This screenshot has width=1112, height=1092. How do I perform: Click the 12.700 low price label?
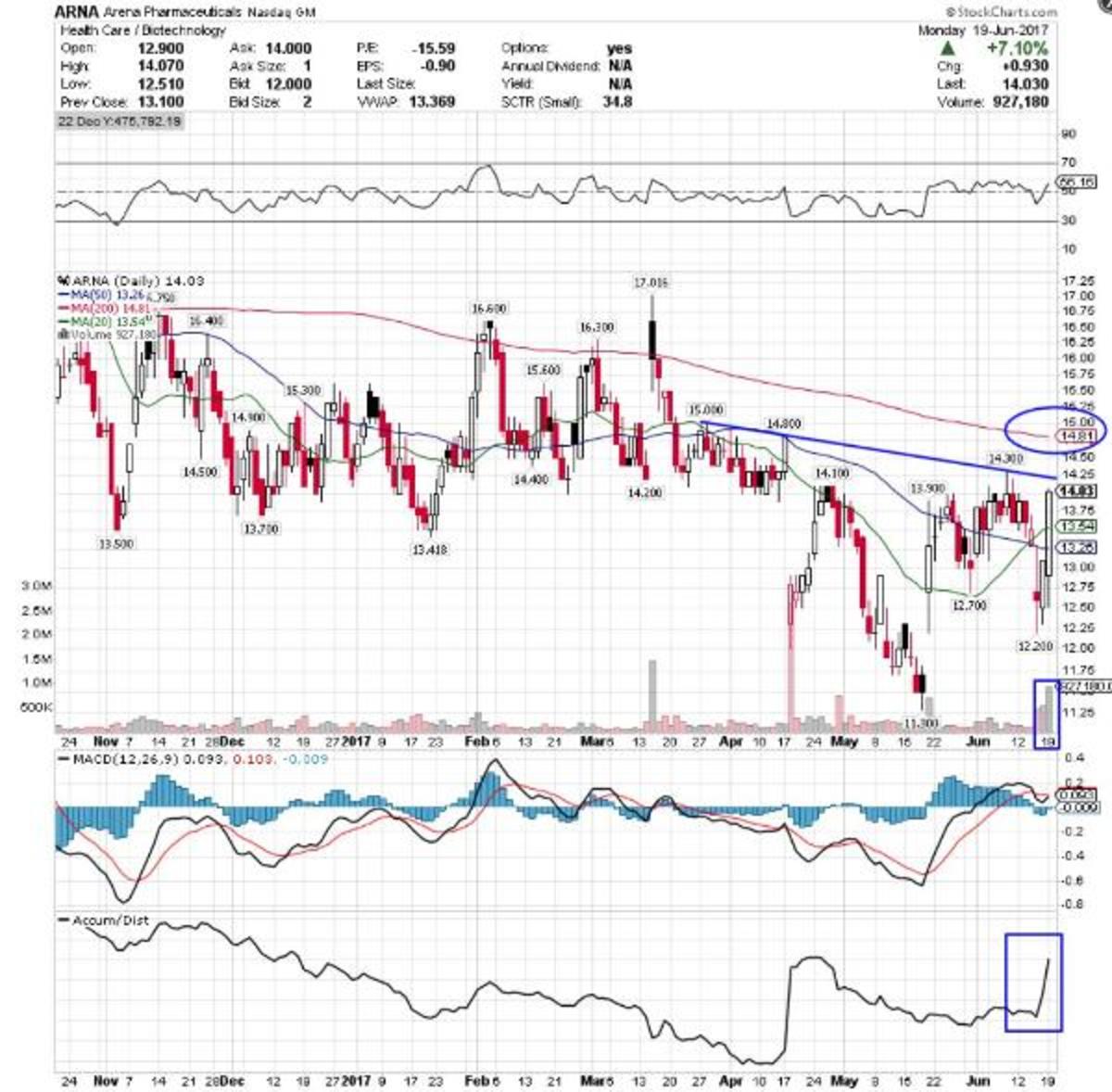(969, 604)
